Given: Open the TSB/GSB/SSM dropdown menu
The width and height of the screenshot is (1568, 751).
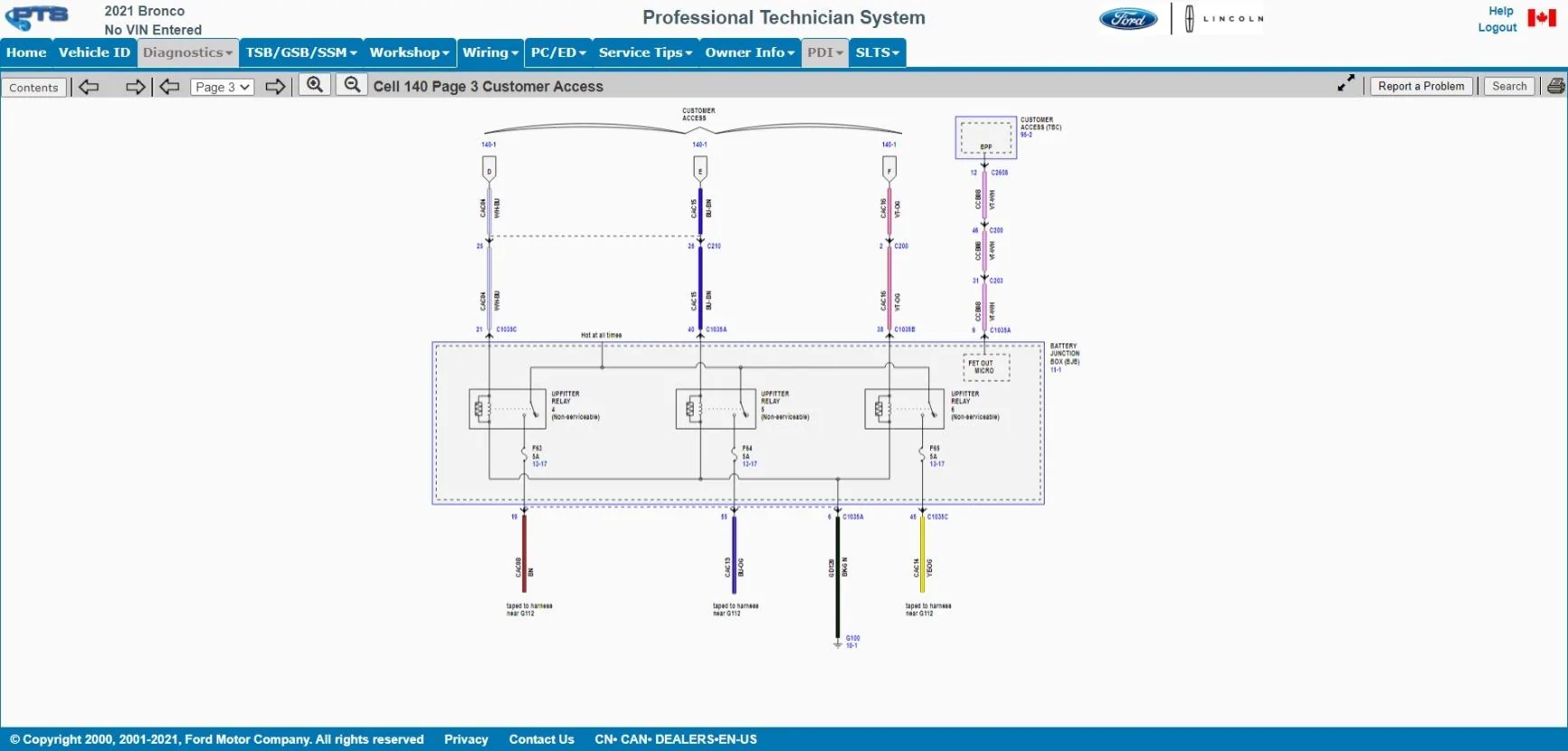Looking at the screenshot, I should pos(301,52).
